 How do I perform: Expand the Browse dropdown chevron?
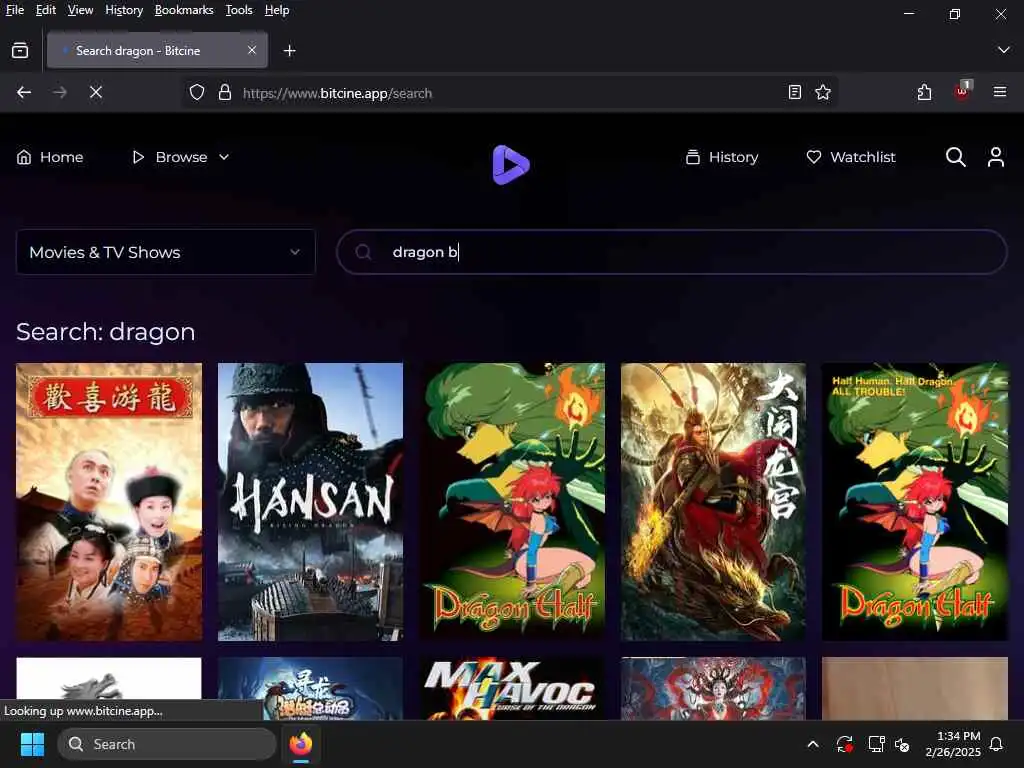pyautogui.click(x=224, y=157)
